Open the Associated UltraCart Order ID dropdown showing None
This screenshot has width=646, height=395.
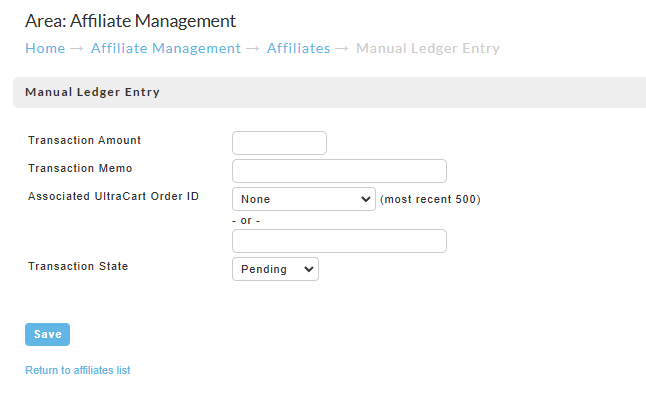(304, 199)
